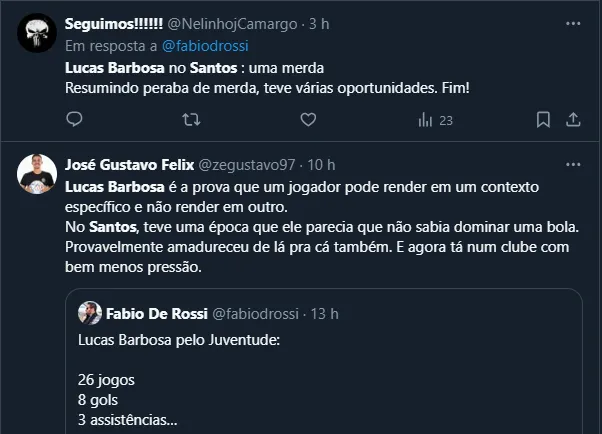Image resolution: width=602 pixels, height=434 pixels.
Task: Open the @zegustavo97 handle link
Action: [248, 164]
